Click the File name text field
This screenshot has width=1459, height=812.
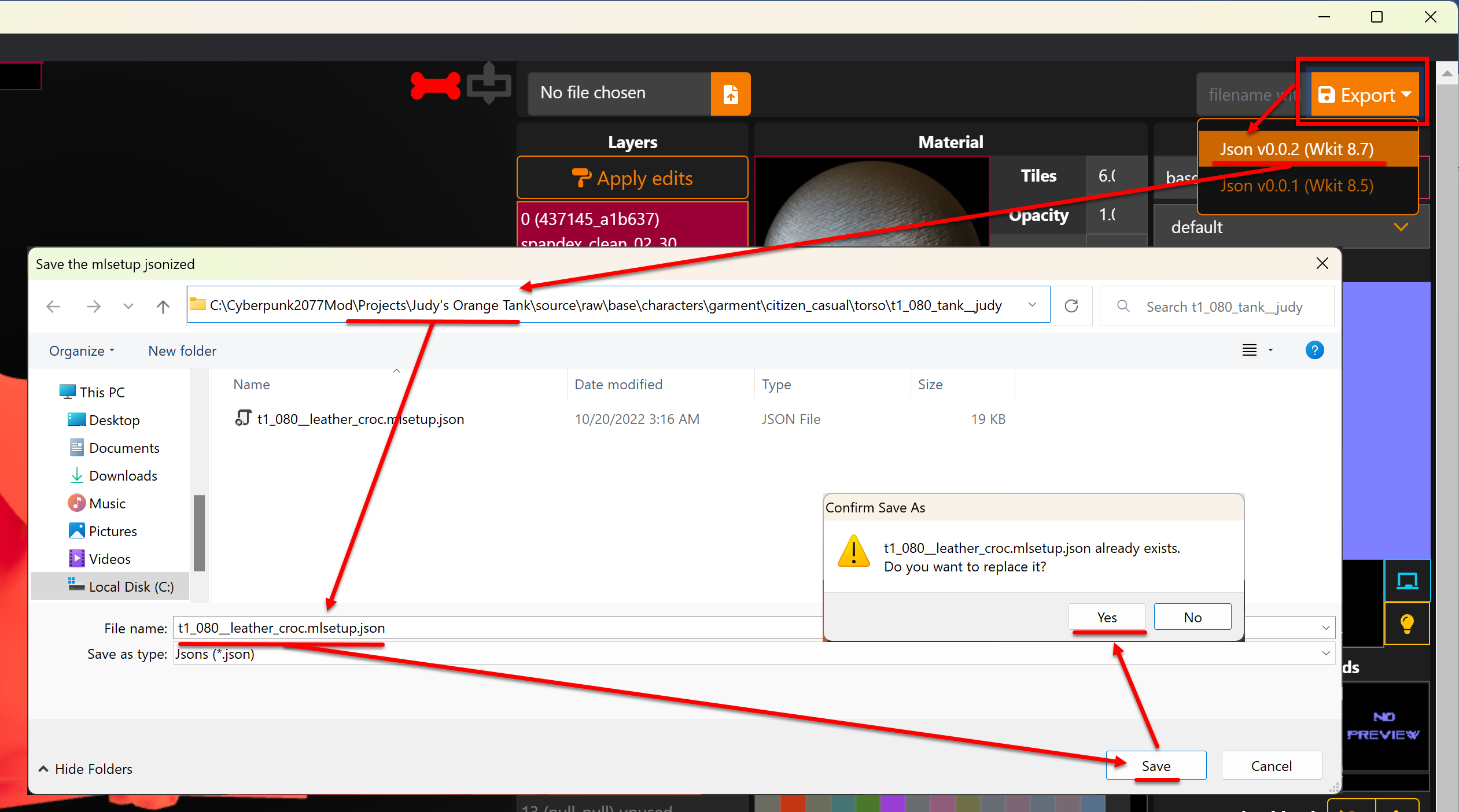(x=498, y=628)
